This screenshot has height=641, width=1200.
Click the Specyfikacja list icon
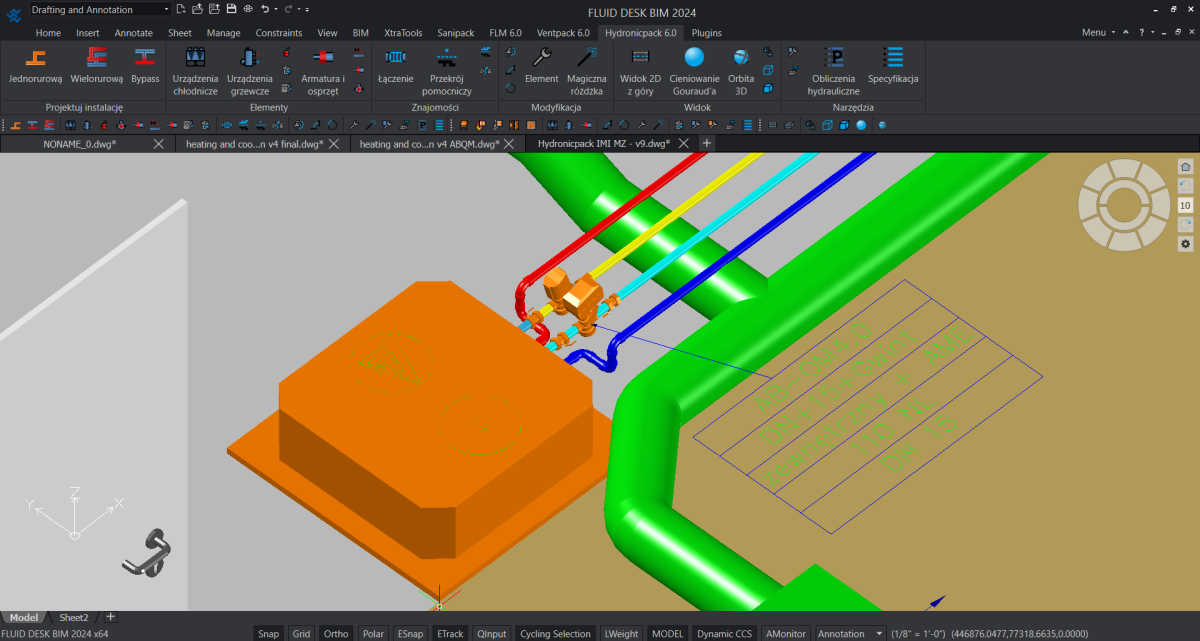[x=893, y=59]
